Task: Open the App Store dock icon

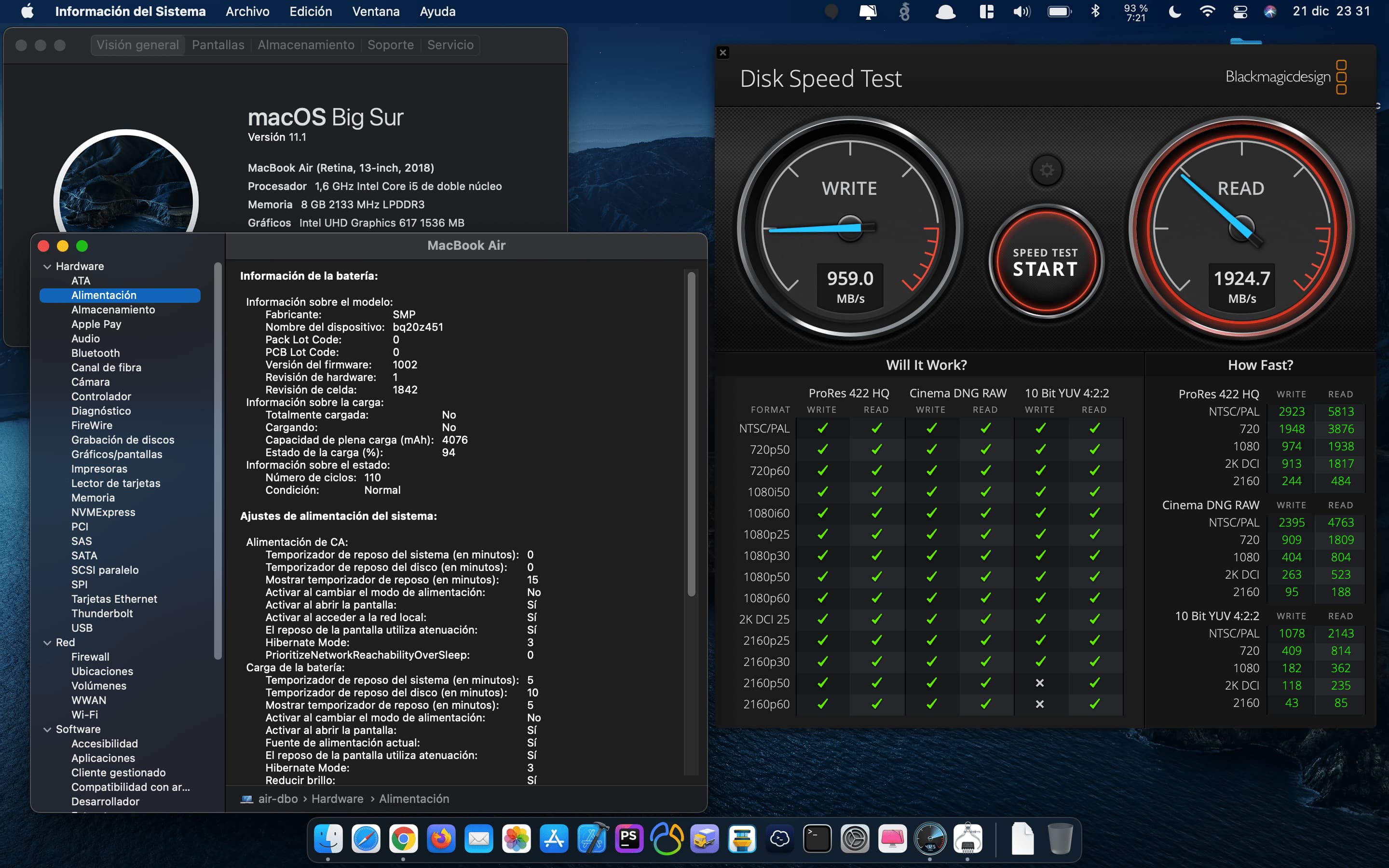Action: [x=554, y=839]
